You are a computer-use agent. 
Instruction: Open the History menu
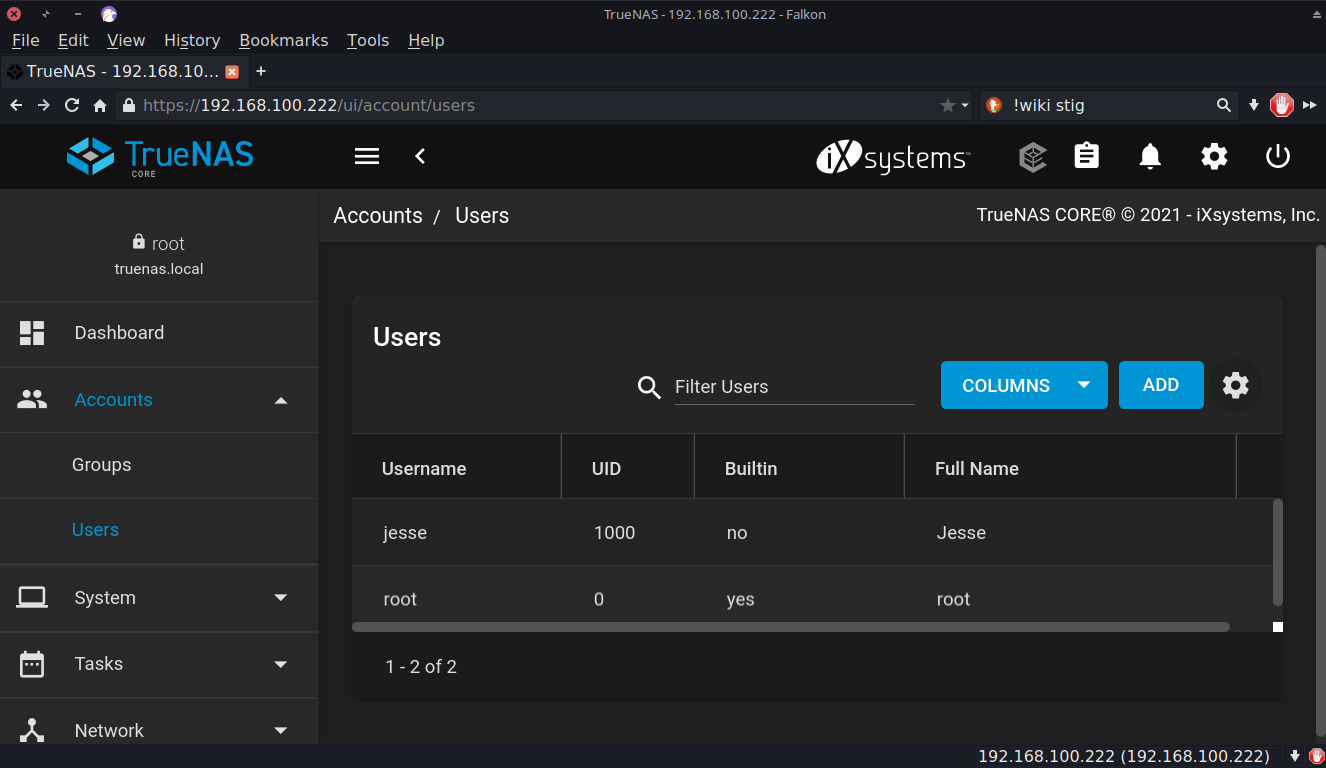coord(192,40)
